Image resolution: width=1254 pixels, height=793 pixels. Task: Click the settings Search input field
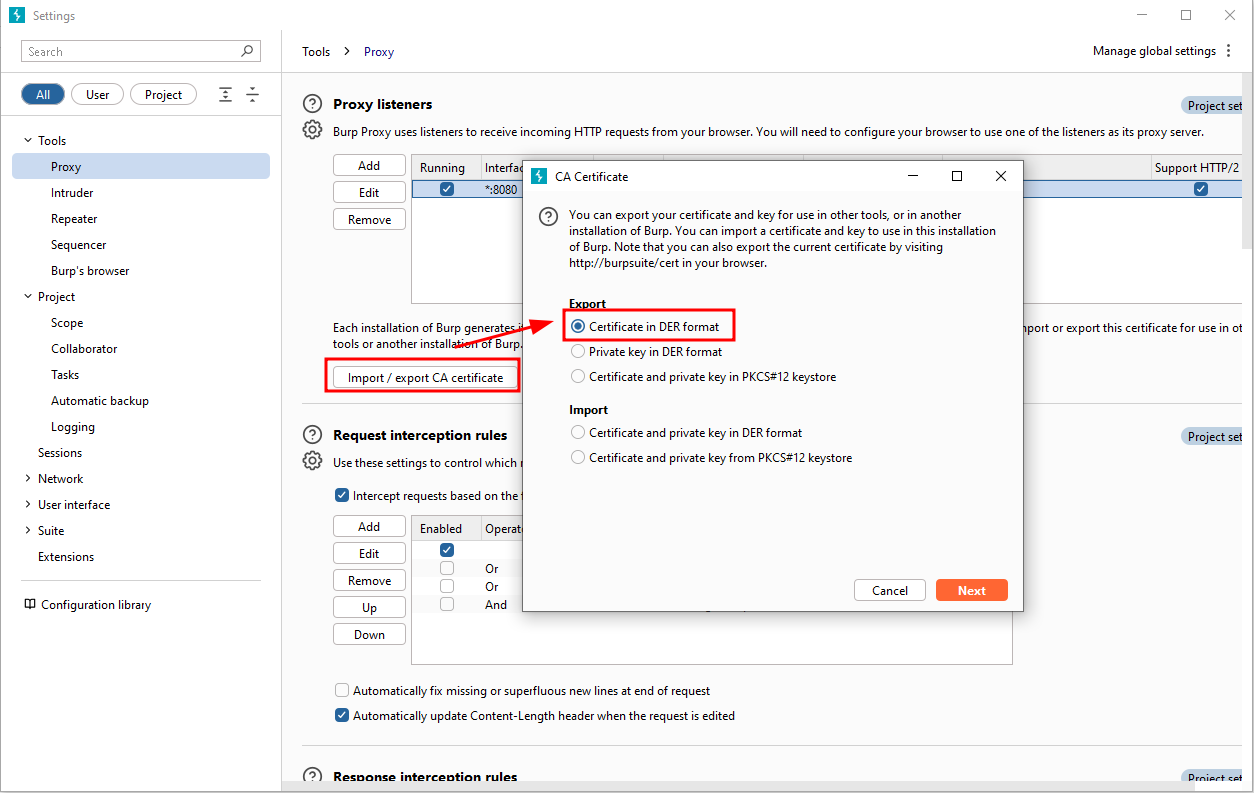[x=132, y=52]
